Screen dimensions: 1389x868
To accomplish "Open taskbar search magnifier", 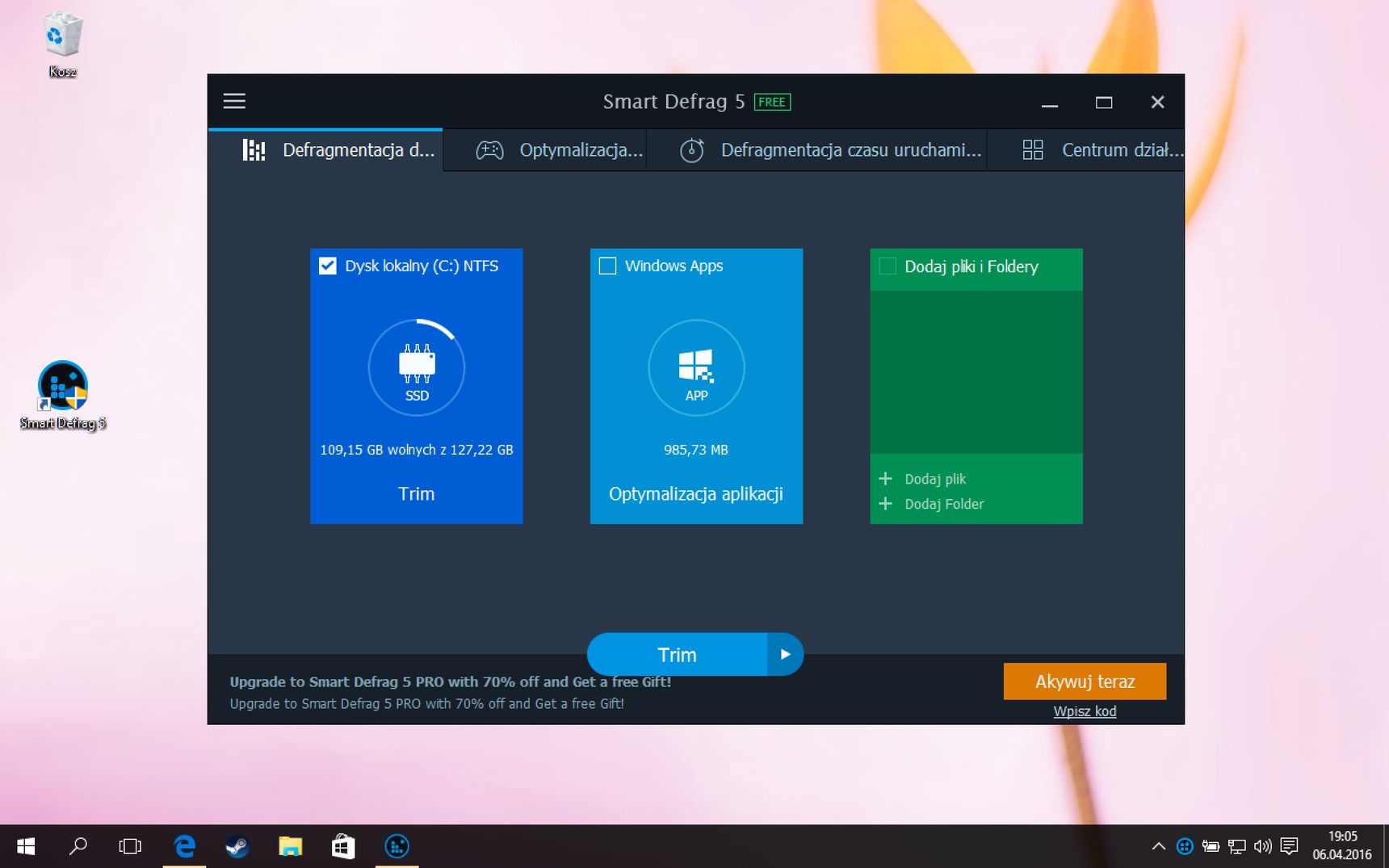I will pos(78,846).
